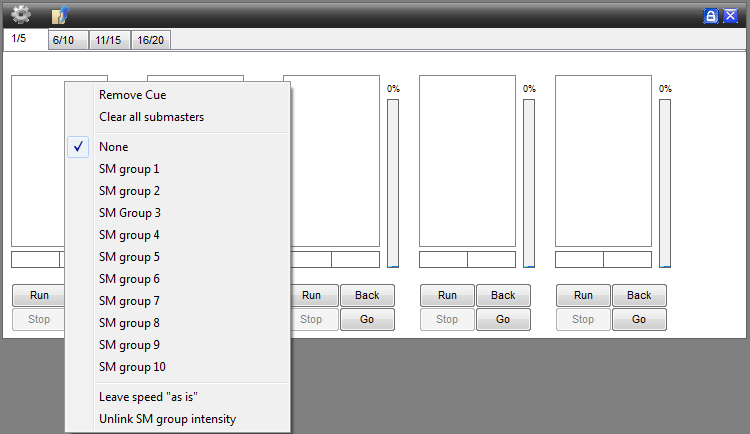The width and height of the screenshot is (750, 434).
Task: Click the folder load icon
Action: click(60, 15)
